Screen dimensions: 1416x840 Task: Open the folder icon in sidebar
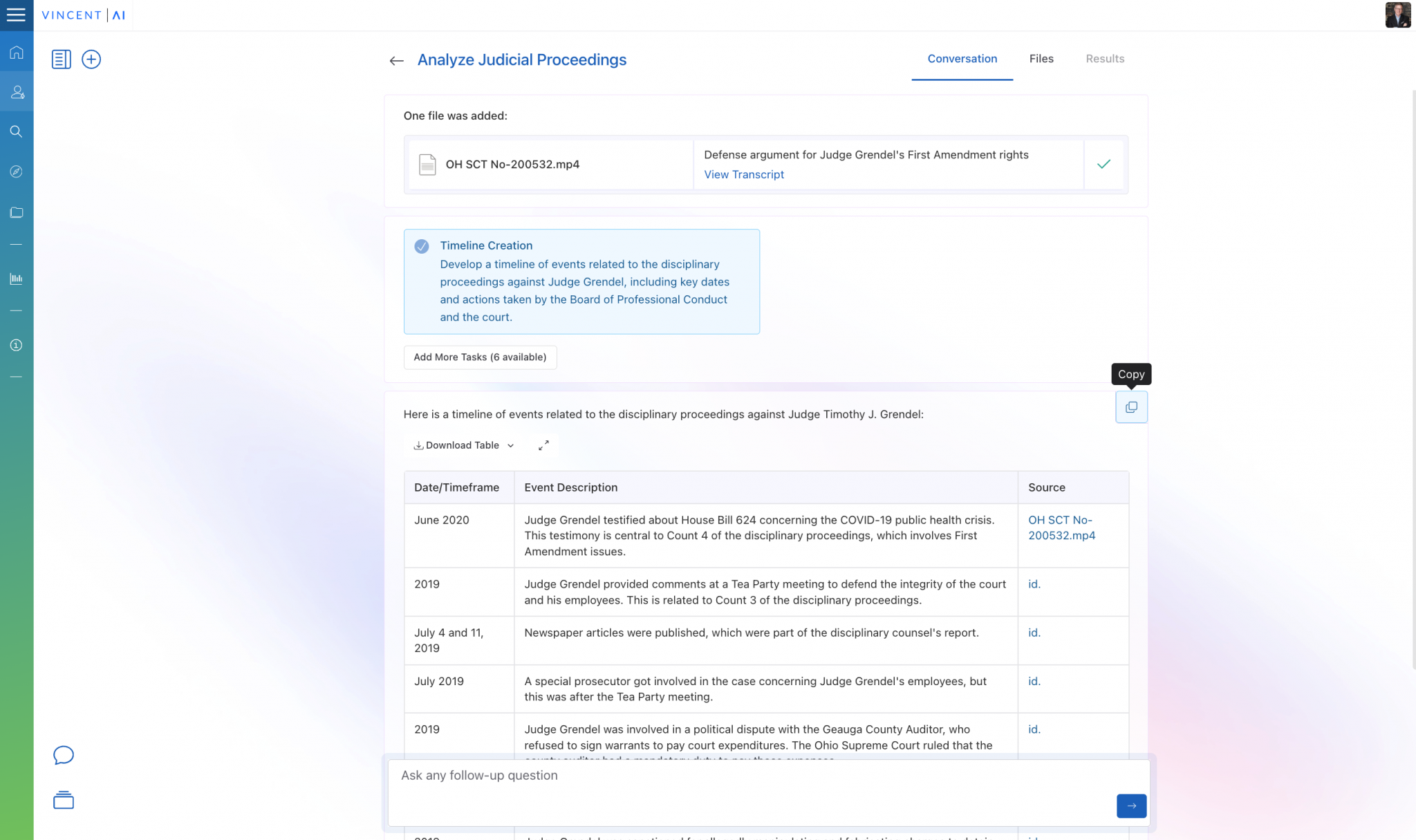click(17, 212)
